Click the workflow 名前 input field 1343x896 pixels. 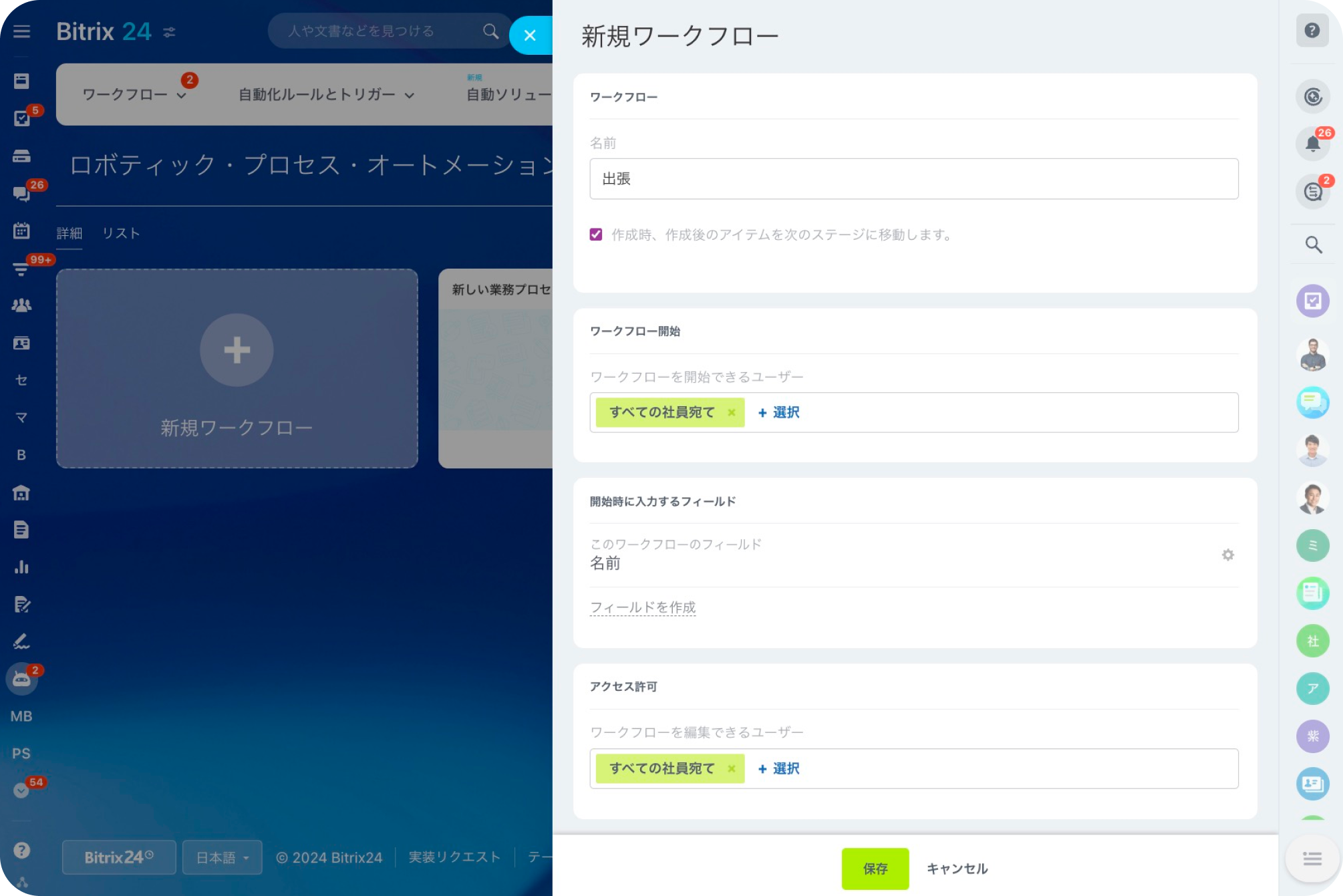coord(913,179)
